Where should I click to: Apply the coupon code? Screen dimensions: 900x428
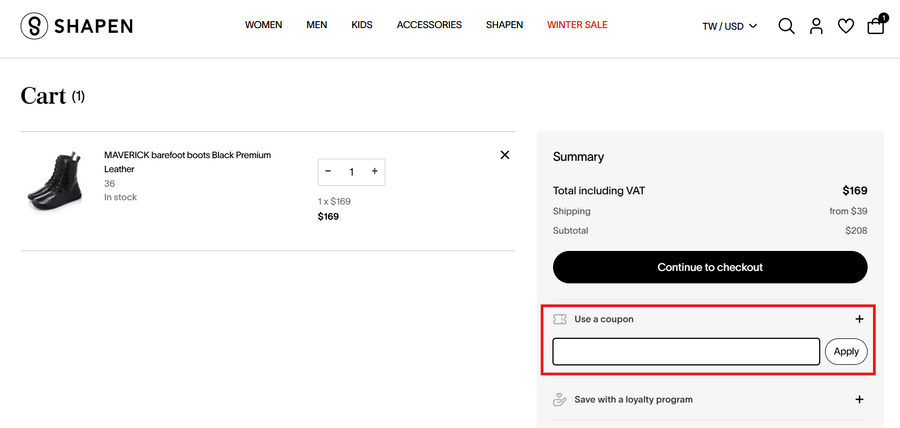point(846,352)
